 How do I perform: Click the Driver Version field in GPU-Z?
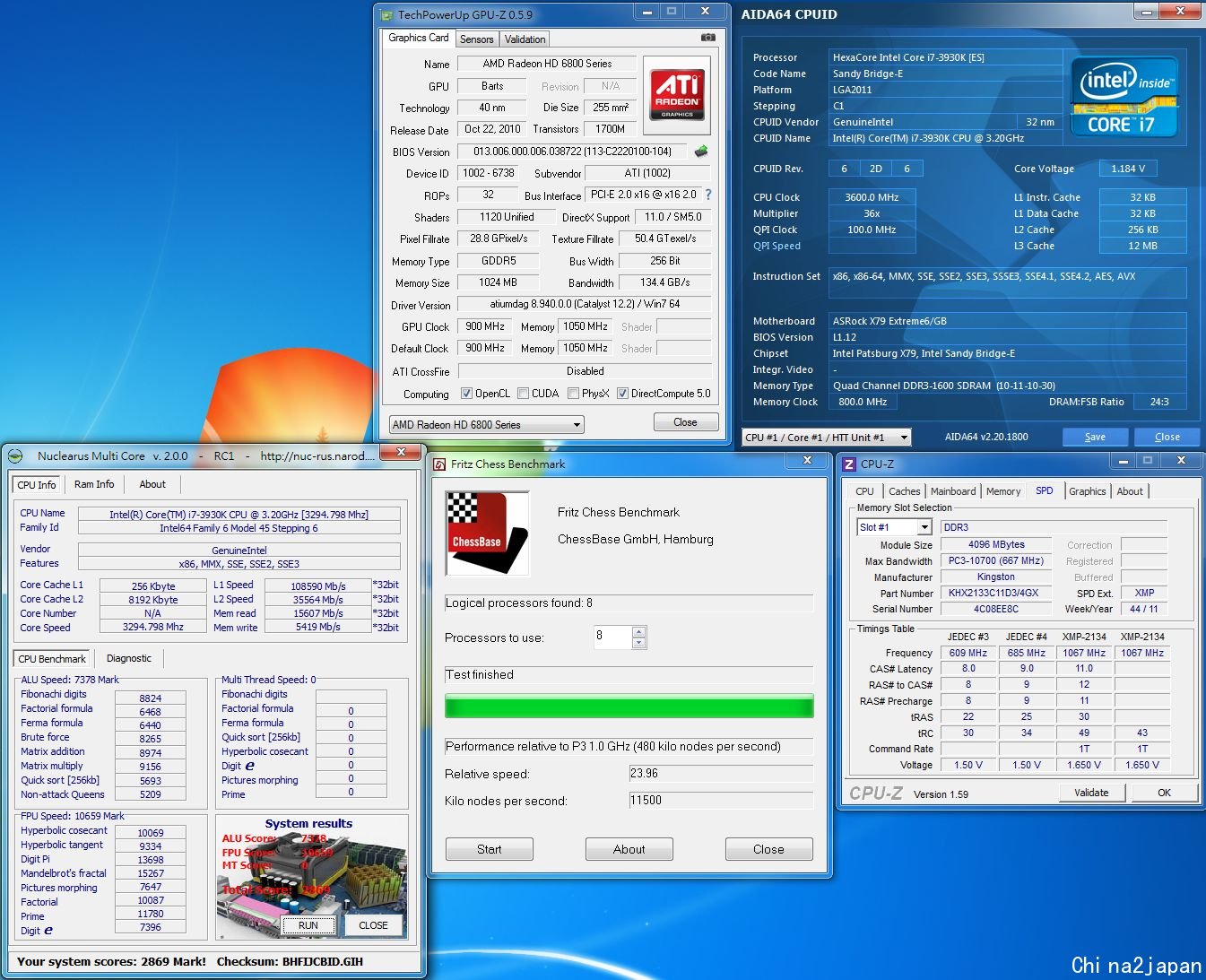(x=585, y=304)
